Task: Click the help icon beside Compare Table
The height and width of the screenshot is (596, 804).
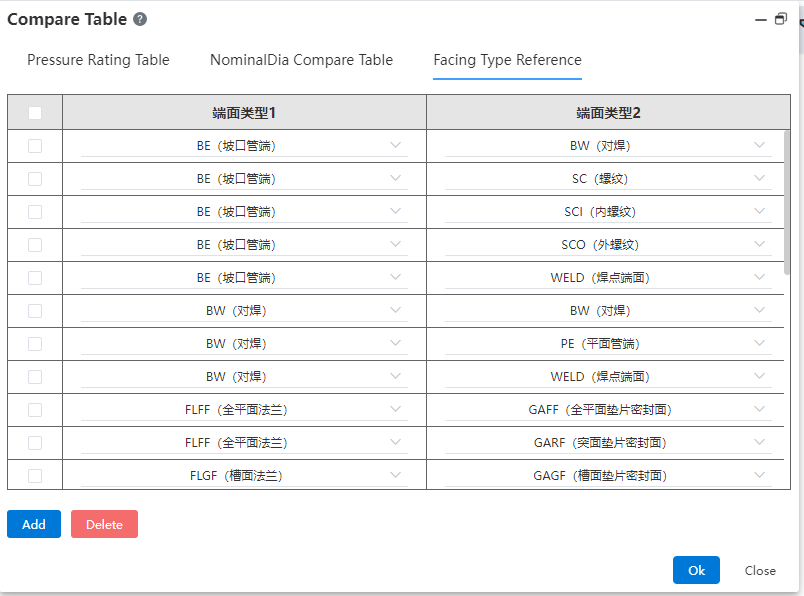Action: point(140,19)
